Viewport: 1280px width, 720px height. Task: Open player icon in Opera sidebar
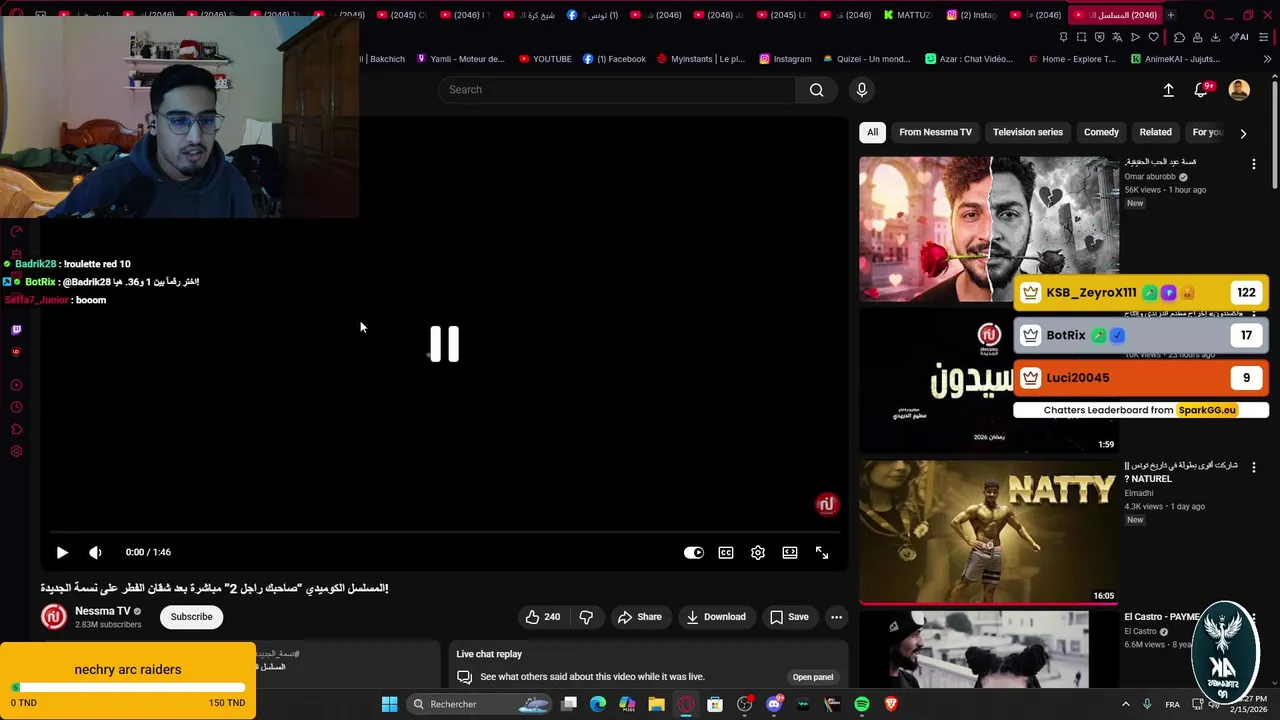[x=16, y=385]
